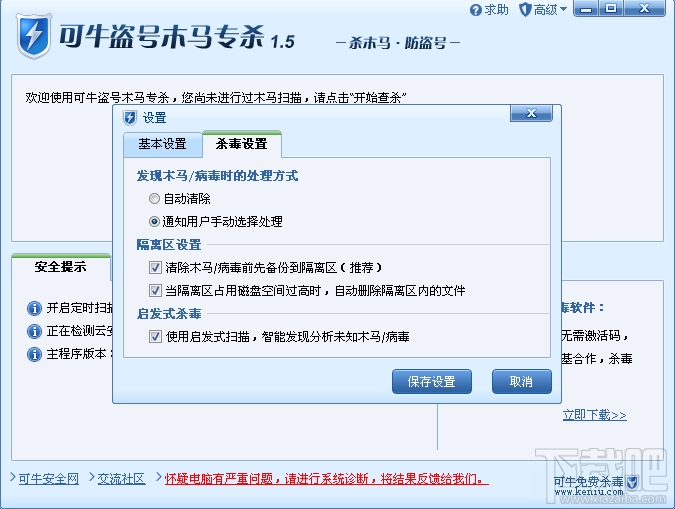675x509 pixels.
Task: Click www.keniu.com text at bottom right
Action: tap(588, 492)
